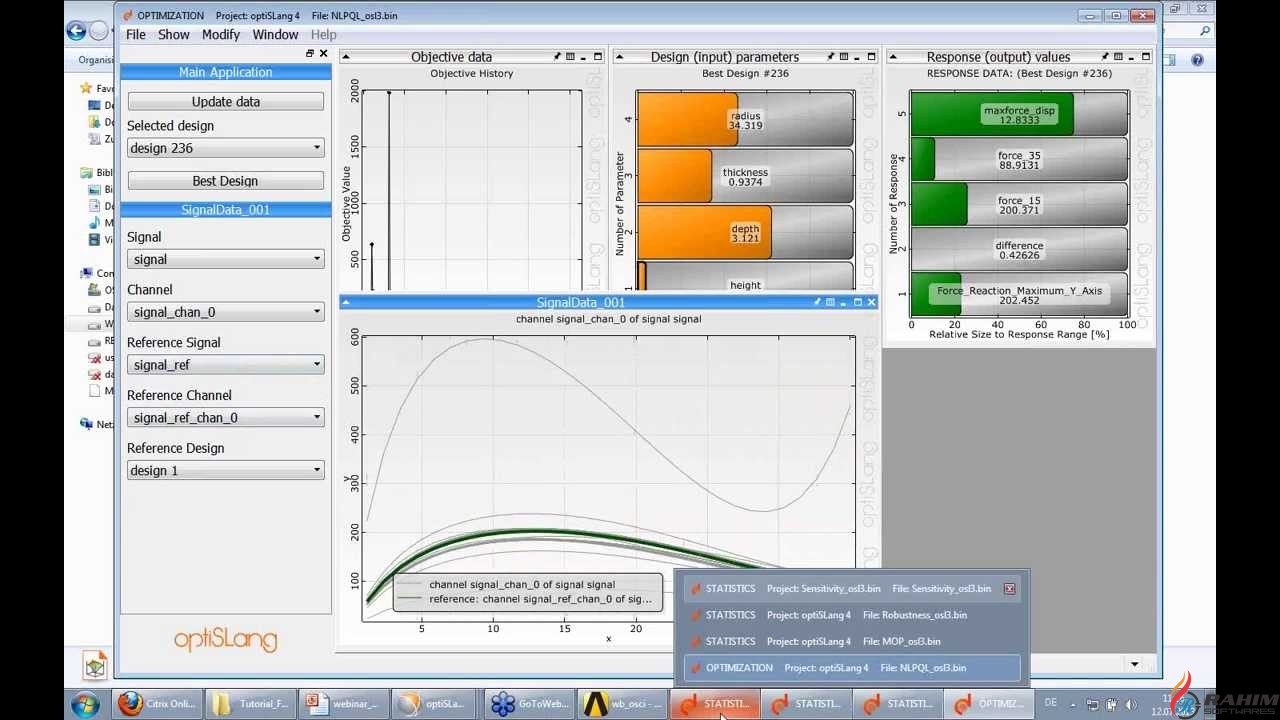This screenshot has width=1280, height=720.
Task: Pin the Objective data panel
Action: click(x=557, y=57)
